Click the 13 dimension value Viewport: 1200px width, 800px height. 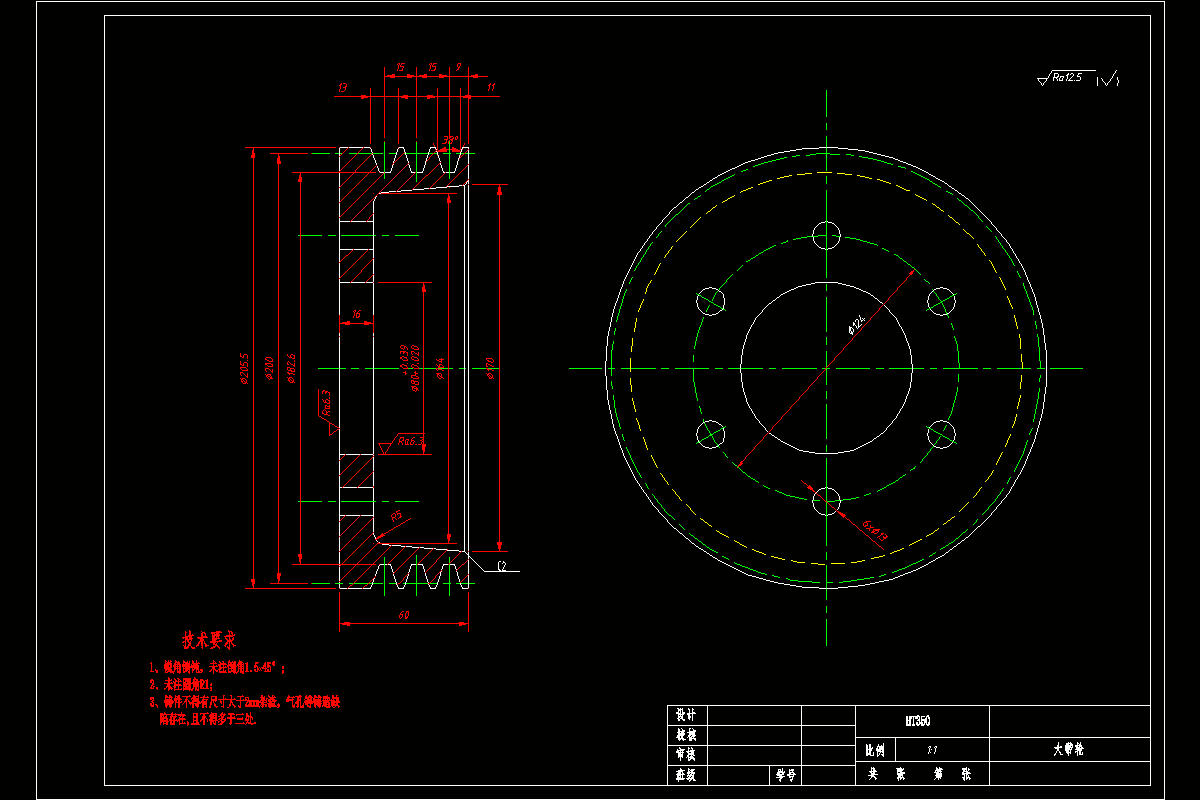point(342,87)
